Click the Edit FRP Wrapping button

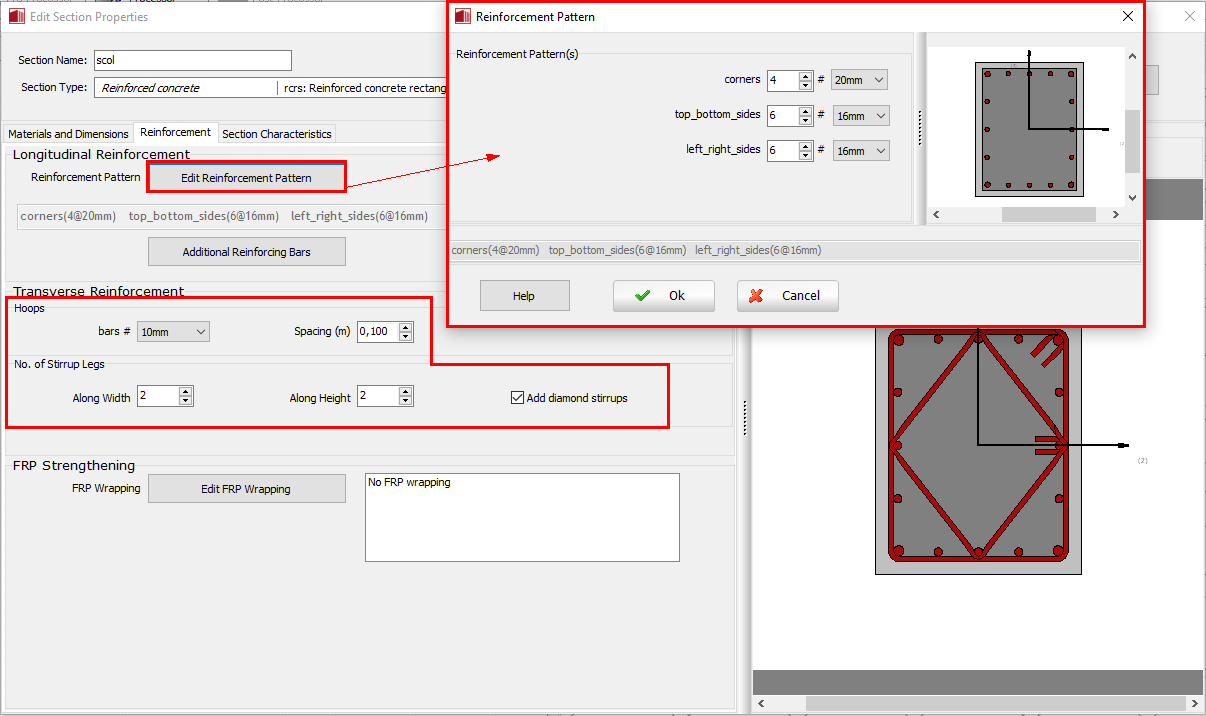[246, 489]
